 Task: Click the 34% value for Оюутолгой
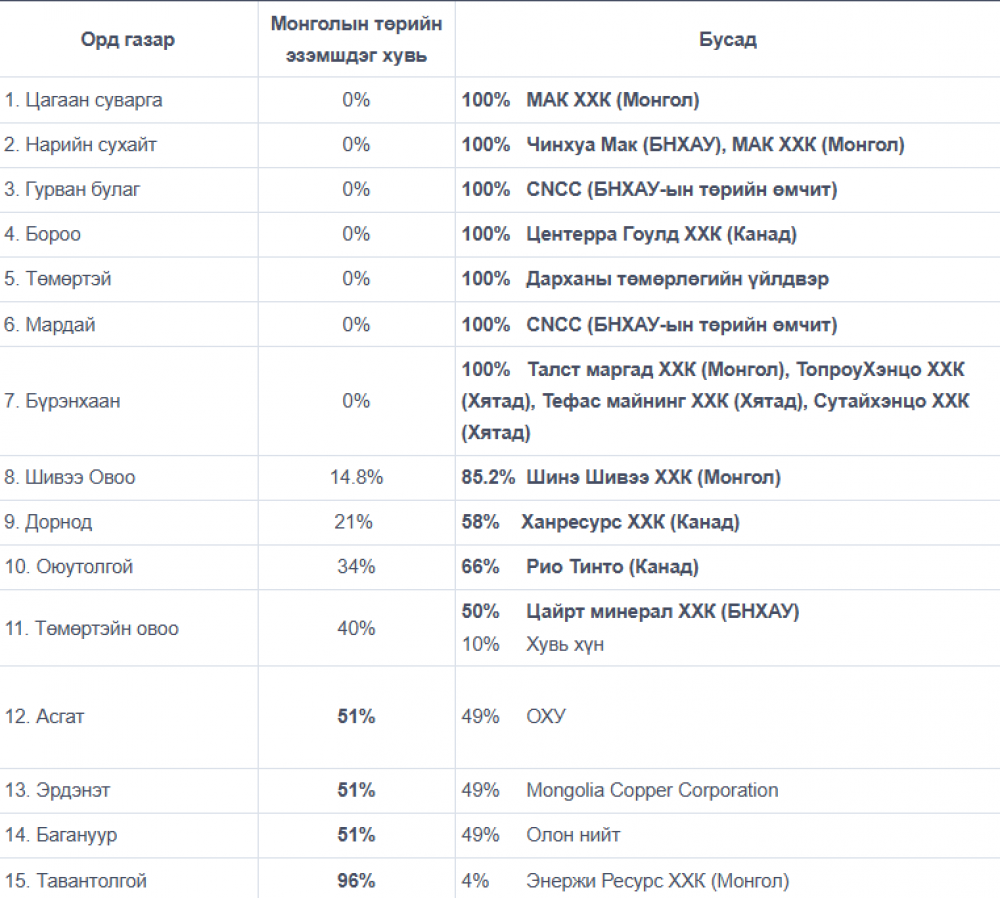click(356, 567)
